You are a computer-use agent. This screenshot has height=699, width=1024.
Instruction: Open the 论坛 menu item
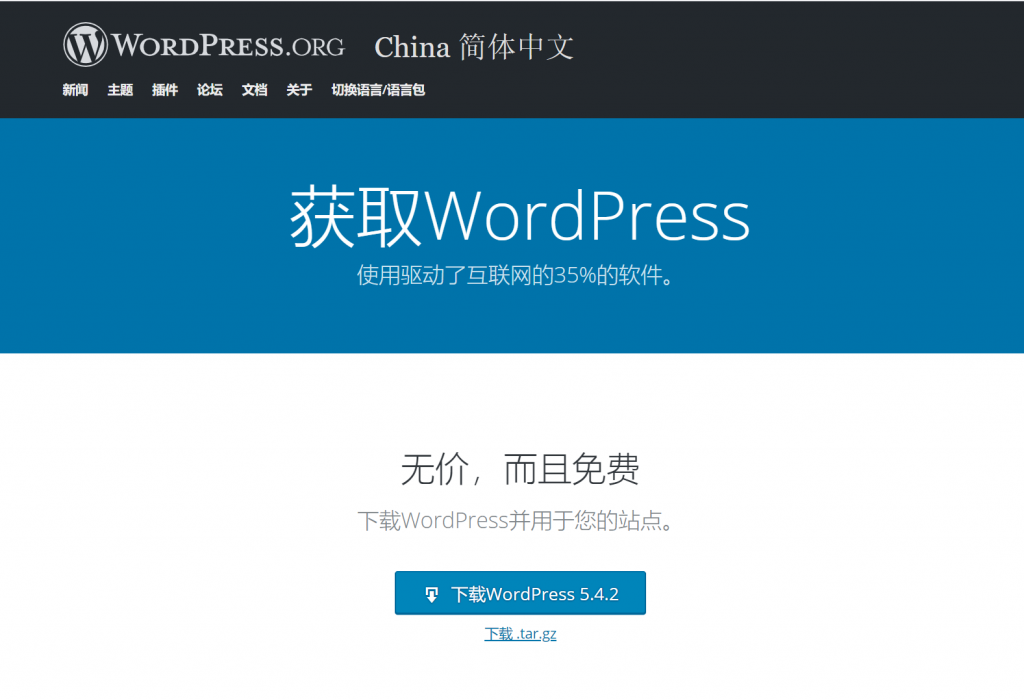coord(210,90)
